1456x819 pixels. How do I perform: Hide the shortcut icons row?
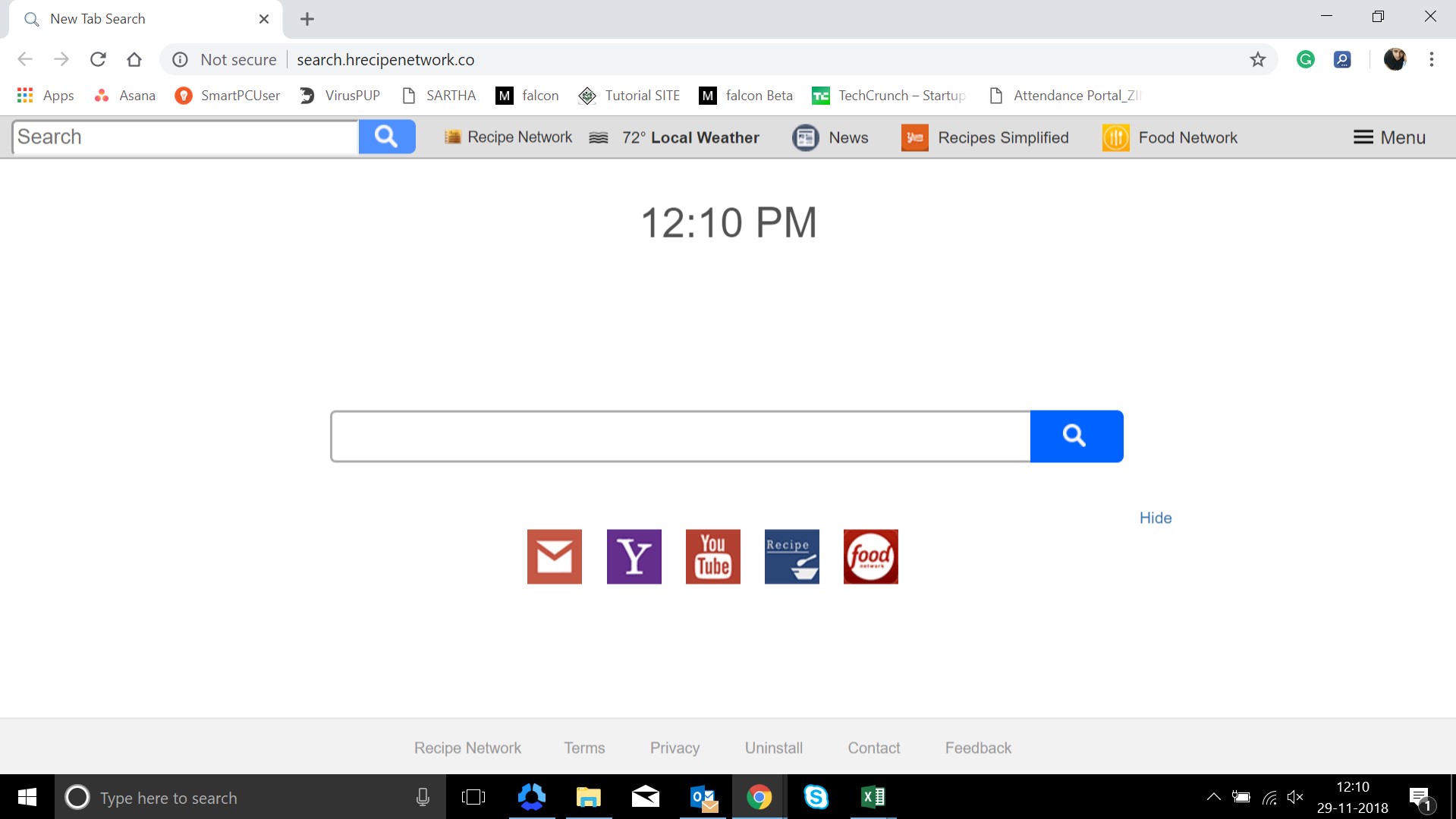[x=1155, y=517]
